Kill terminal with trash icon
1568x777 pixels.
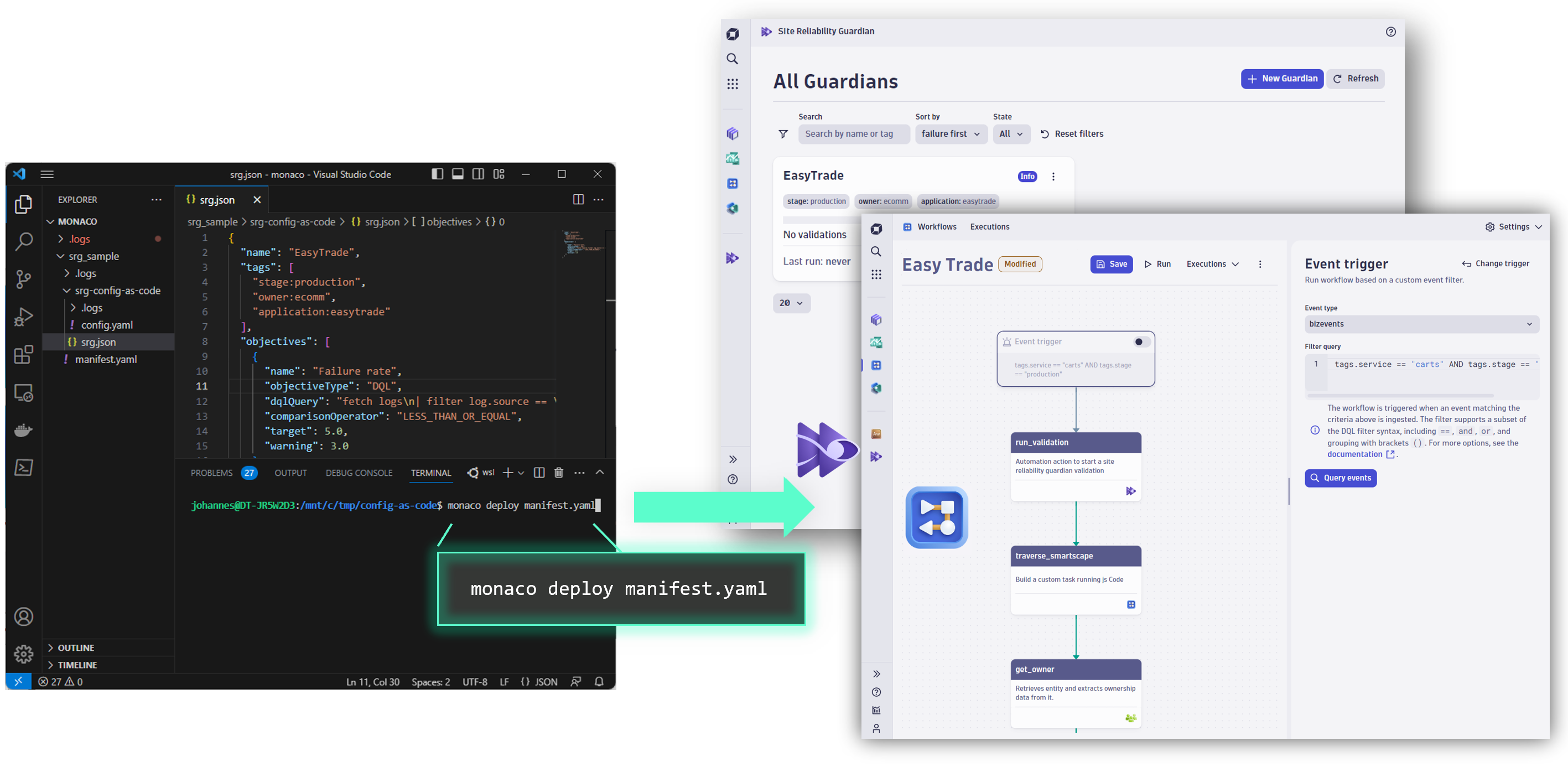(x=559, y=473)
